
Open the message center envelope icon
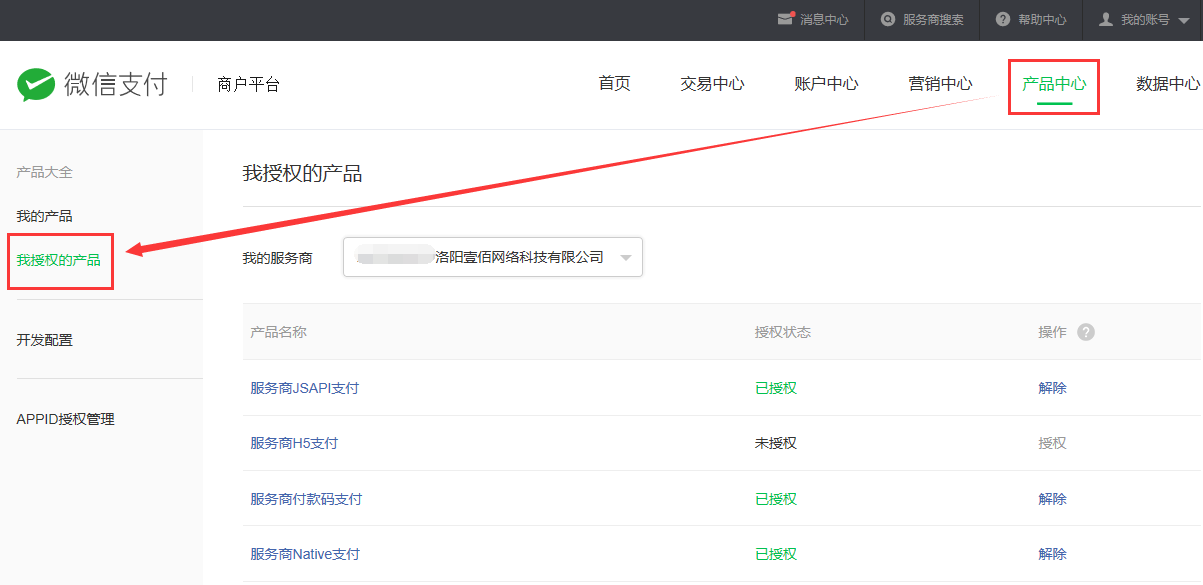coord(785,19)
